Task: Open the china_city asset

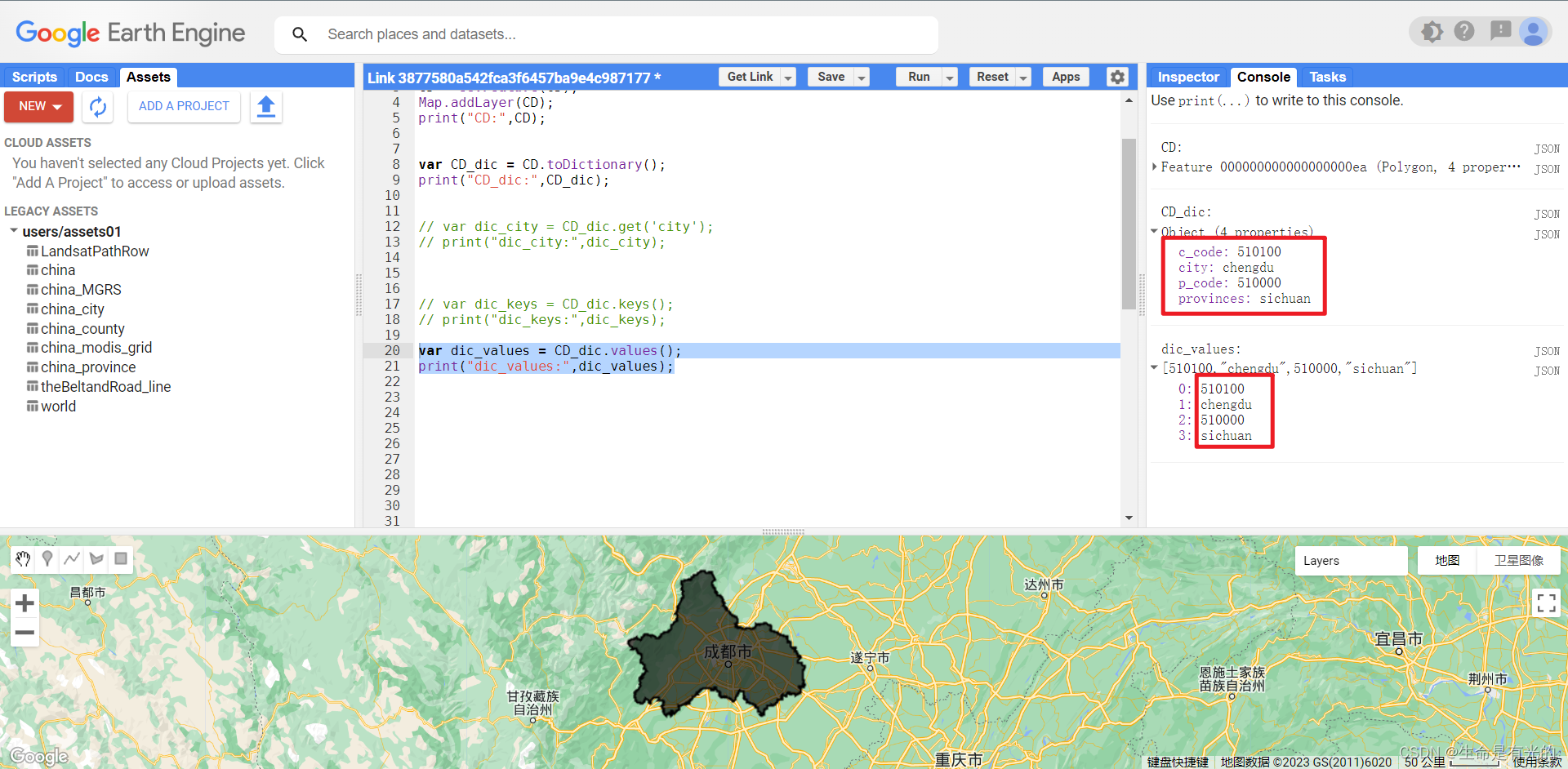Action: pyautogui.click(x=73, y=309)
